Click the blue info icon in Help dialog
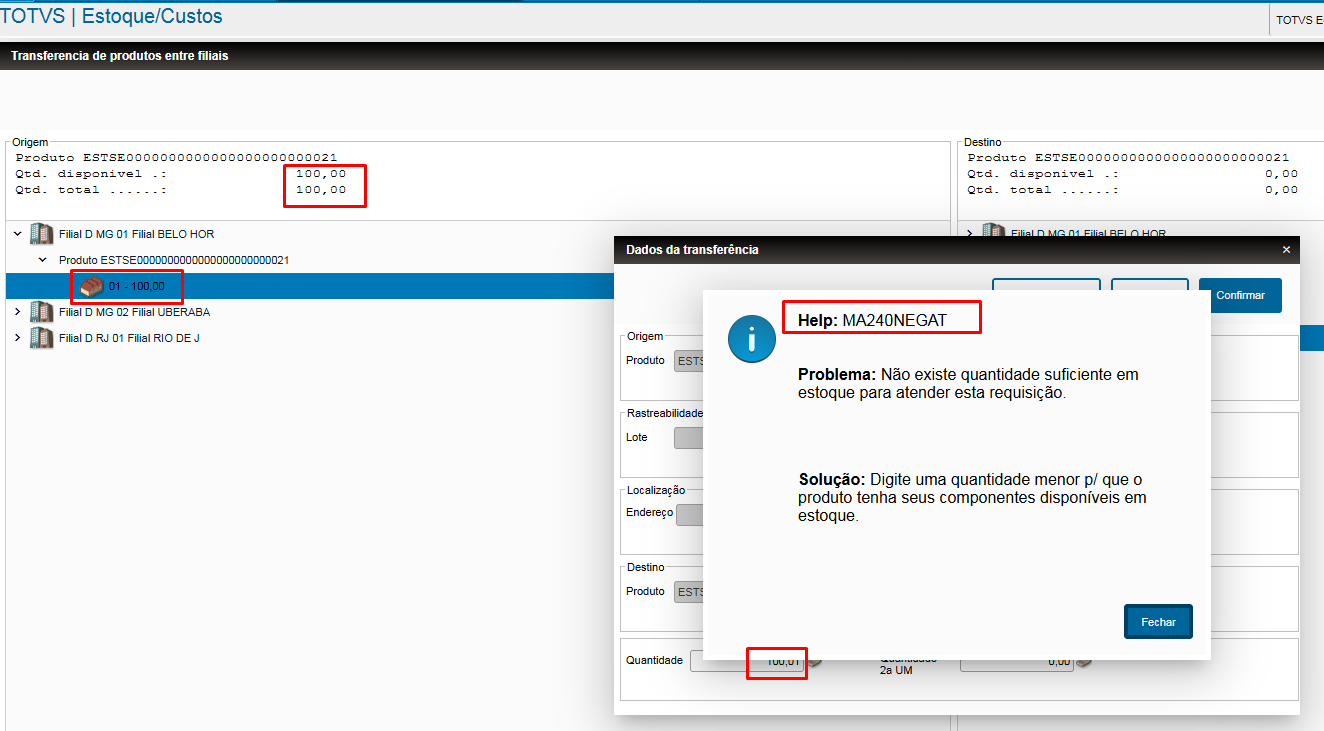Viewport: 1324px width, 731px height. [752, 337]
